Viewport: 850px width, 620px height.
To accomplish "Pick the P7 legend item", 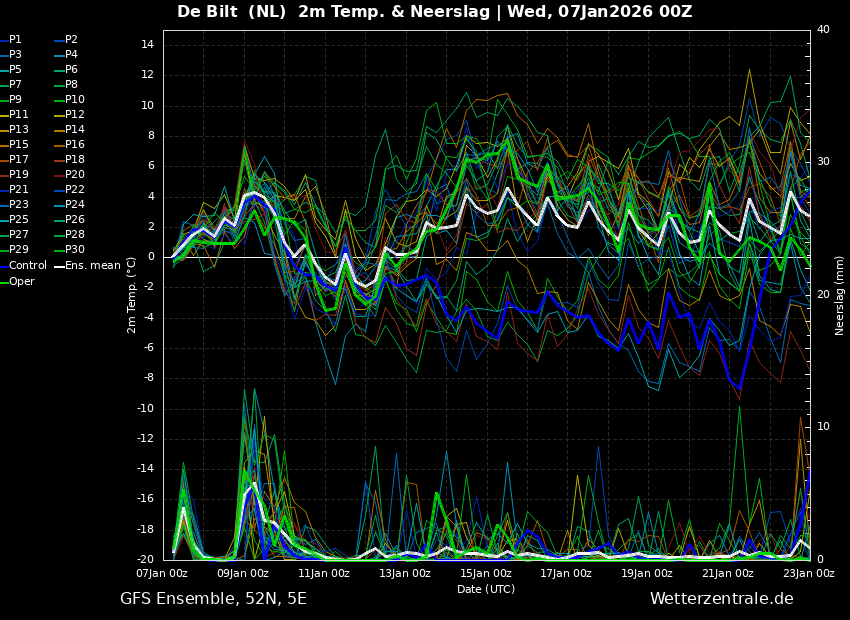I will (x=11, y=85).
